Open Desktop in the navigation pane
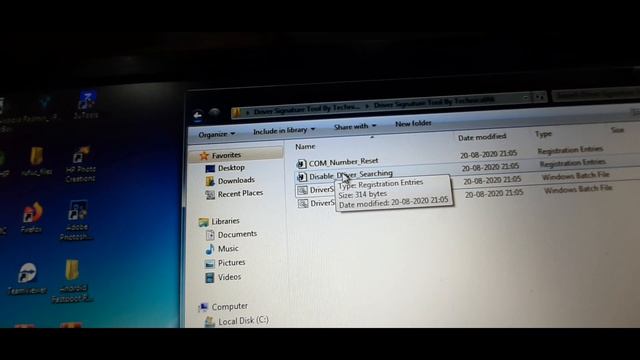Image resolution: width=640 pixels, height=360 pixels. pos(225,168)
